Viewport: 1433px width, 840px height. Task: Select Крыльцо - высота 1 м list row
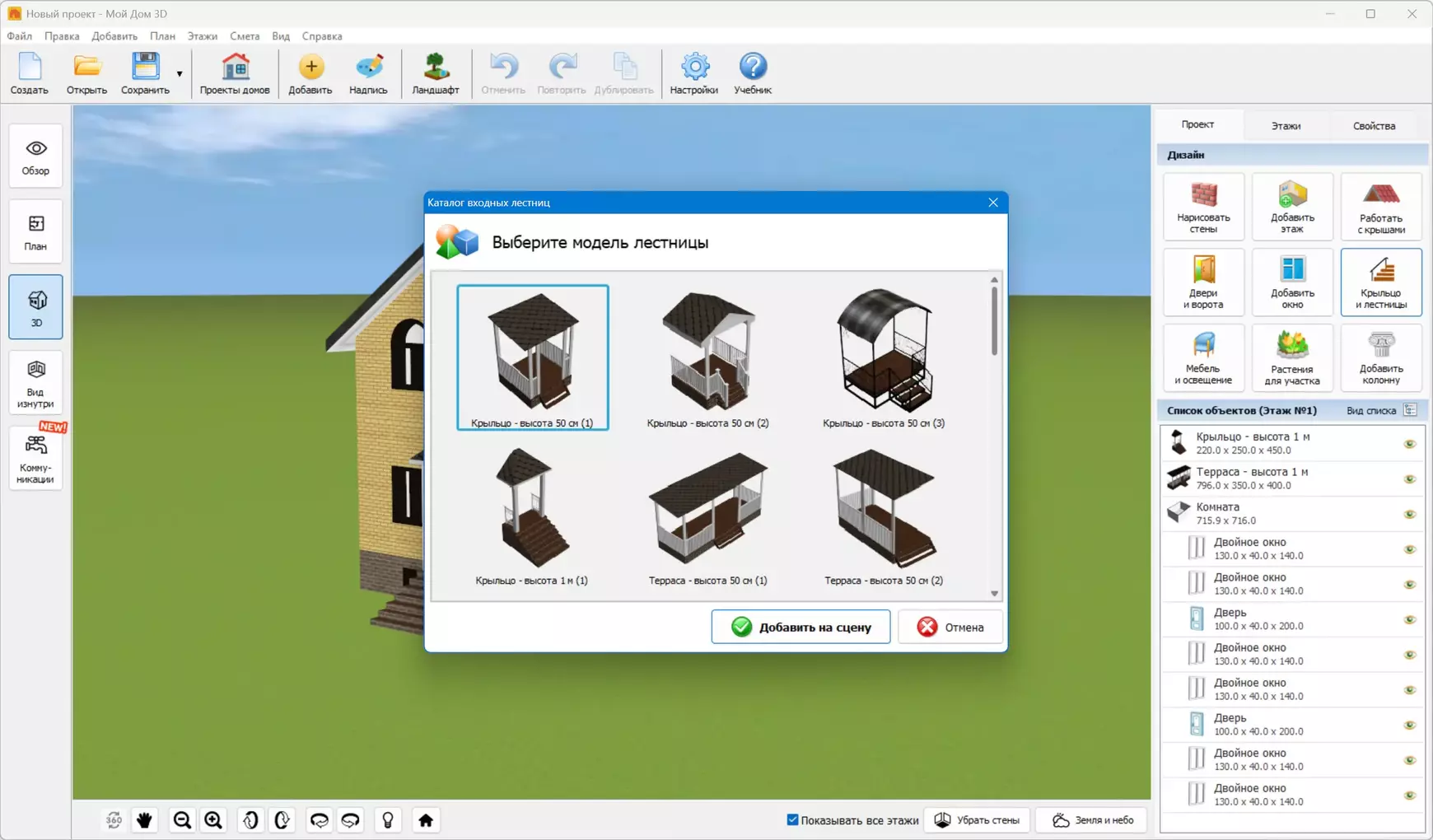[x=1292, y=443]
